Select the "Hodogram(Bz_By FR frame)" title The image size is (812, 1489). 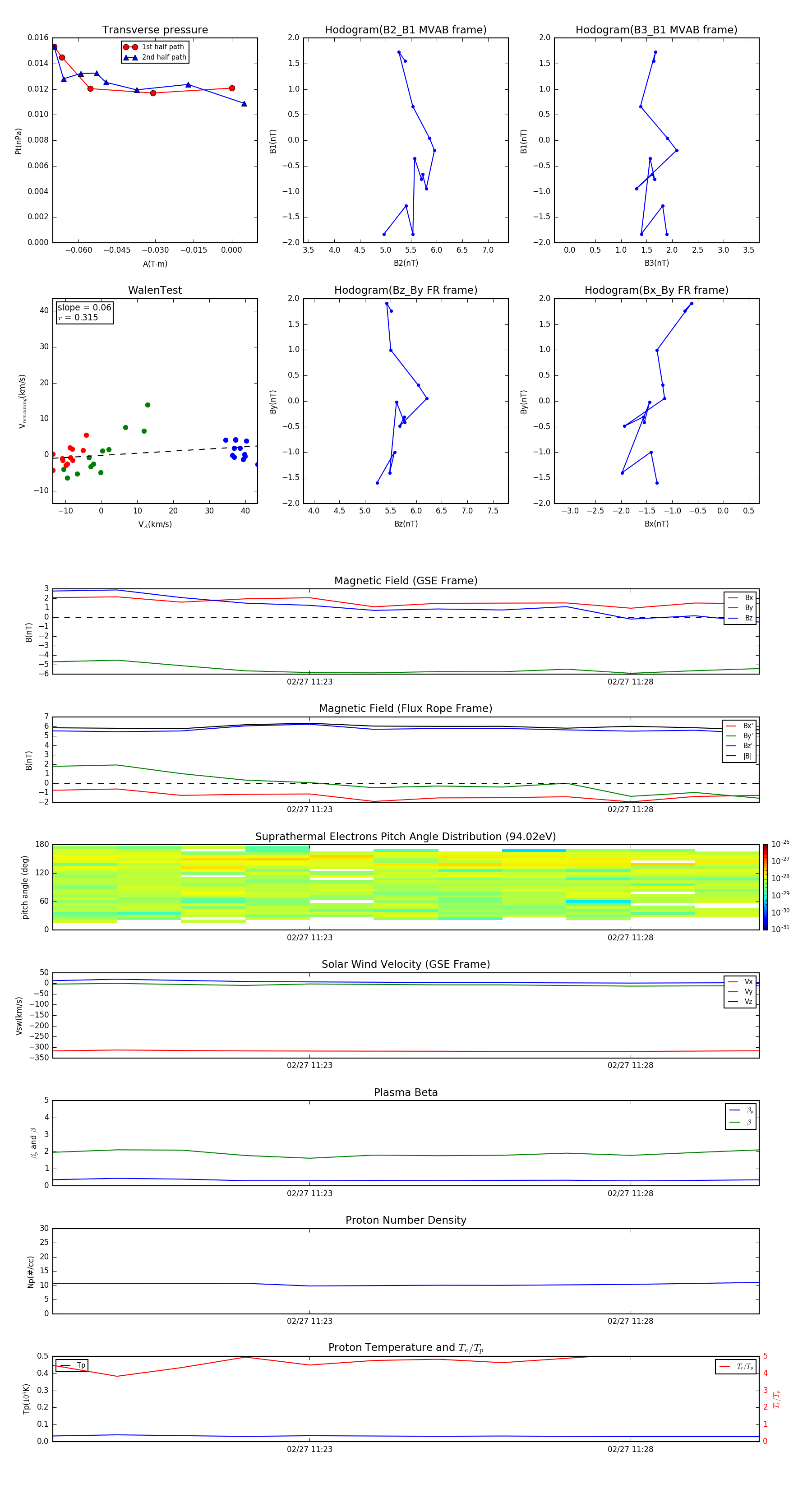pyautogui.click(x=406, y=290)
